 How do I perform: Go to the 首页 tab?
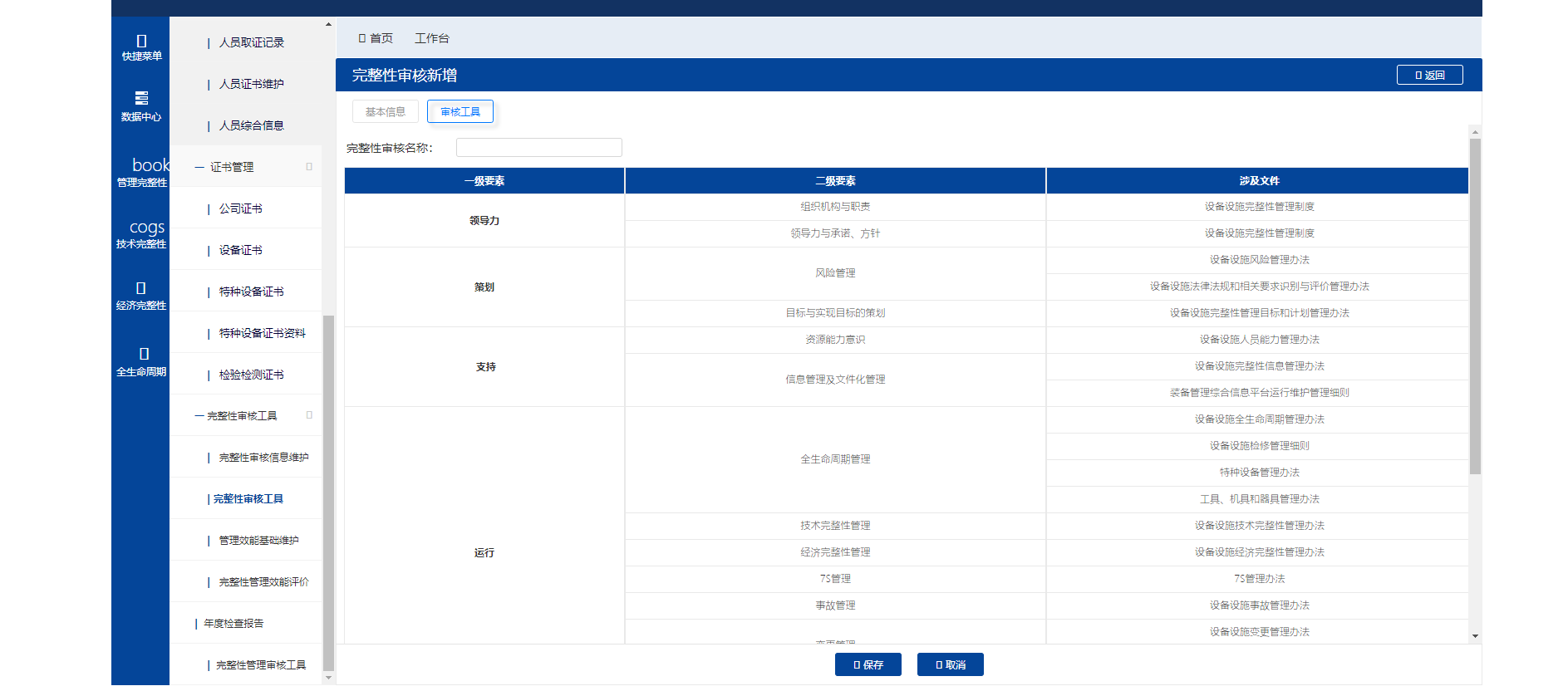[x=376, y=38]
